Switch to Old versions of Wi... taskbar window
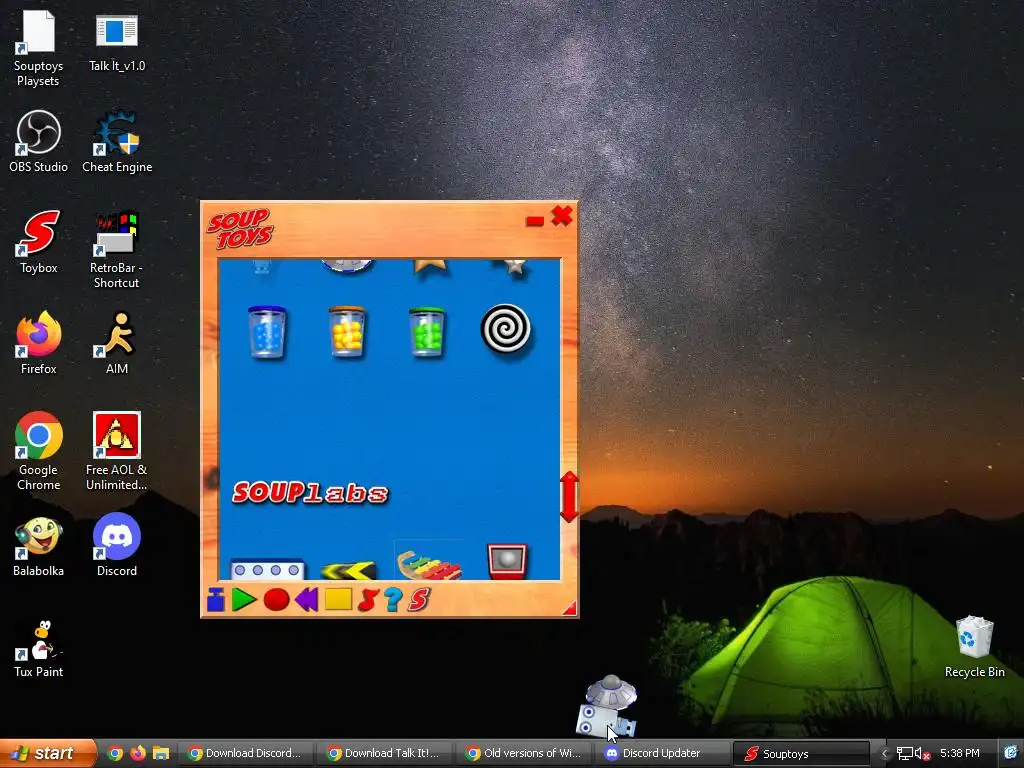1024x768 pixels. click(x=524, y=753)
